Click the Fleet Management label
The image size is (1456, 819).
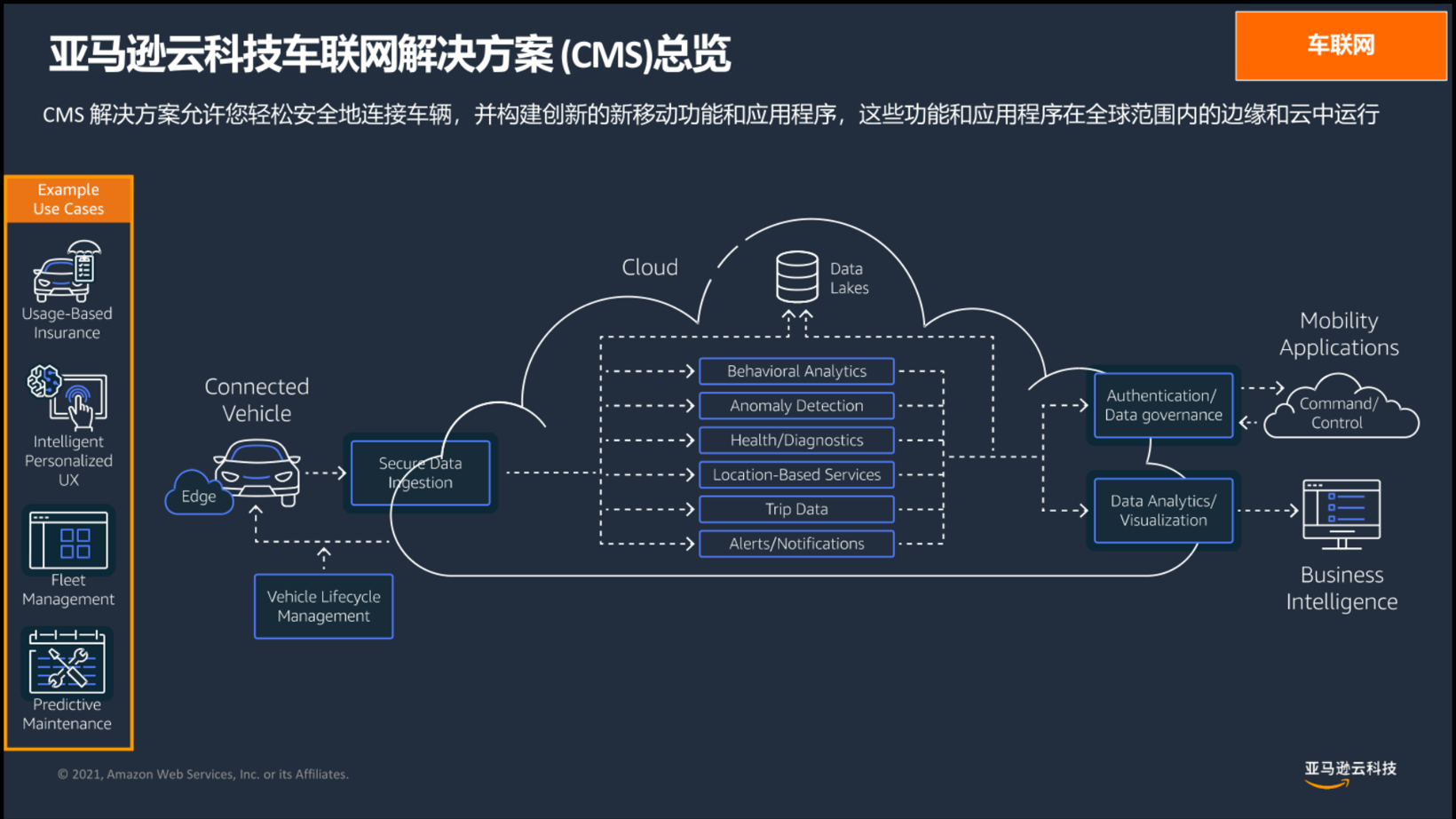[68, 590]
